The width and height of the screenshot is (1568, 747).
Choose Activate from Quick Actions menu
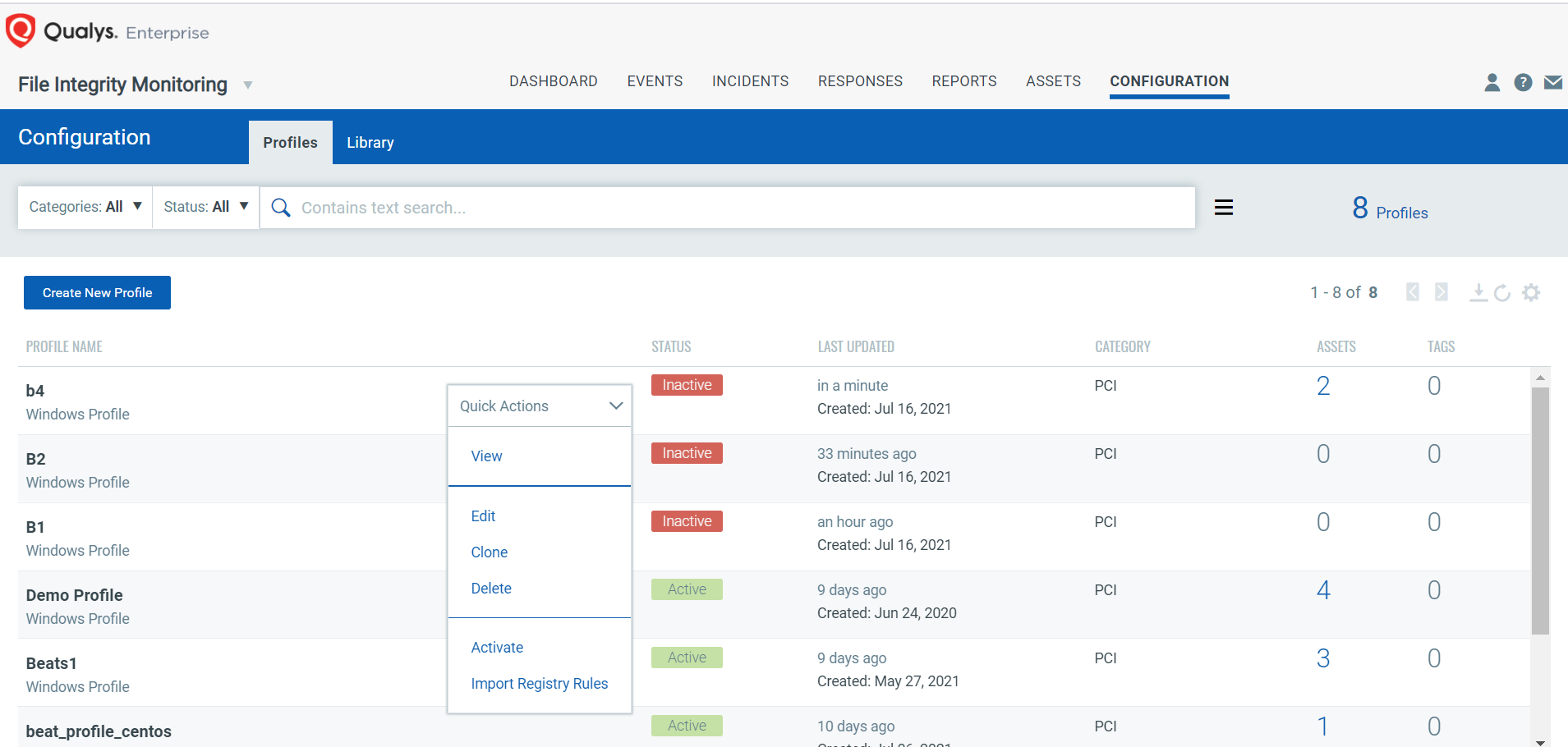tap(497, 648)
